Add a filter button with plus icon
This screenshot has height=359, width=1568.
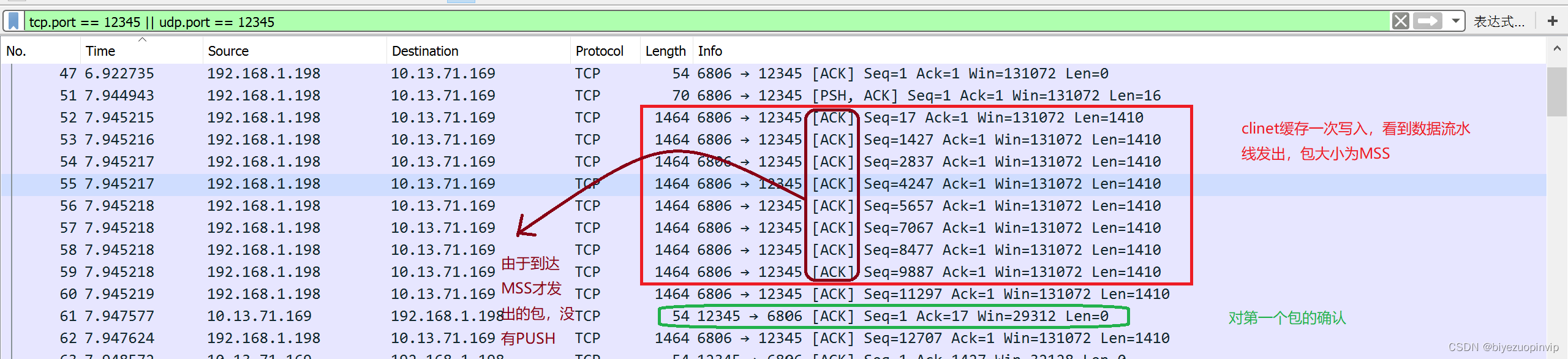pos(1553,21)
